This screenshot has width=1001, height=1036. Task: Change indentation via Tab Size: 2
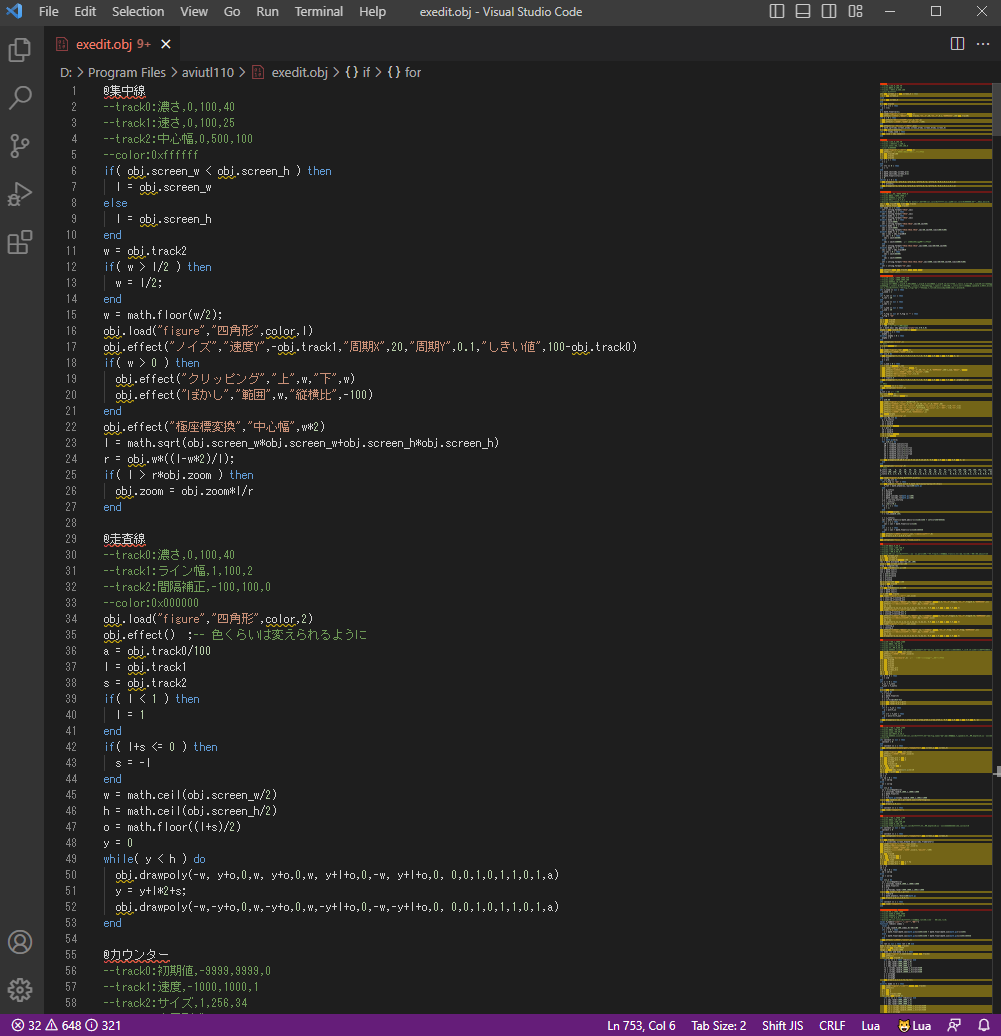point(718,1025)
